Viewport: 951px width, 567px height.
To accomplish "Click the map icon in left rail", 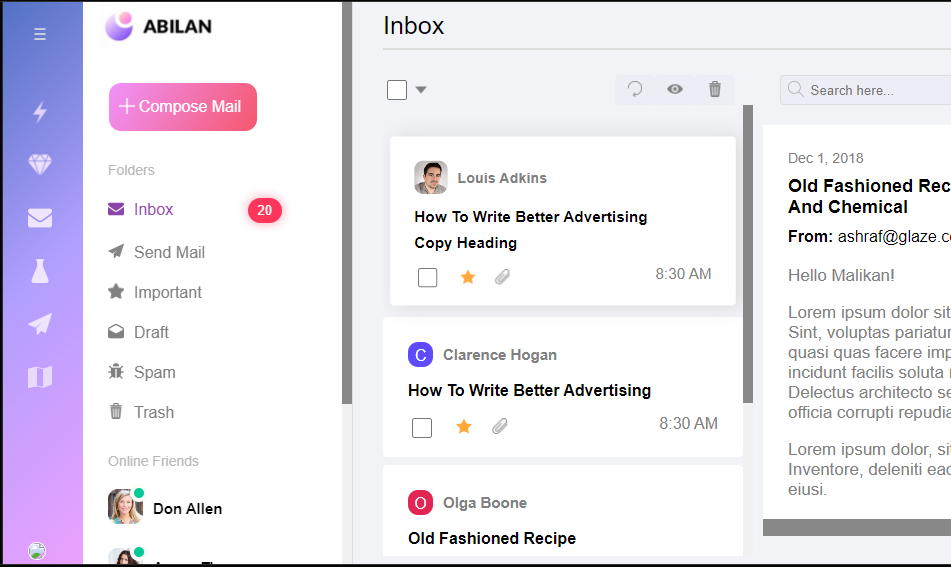I will click(40, 377).
